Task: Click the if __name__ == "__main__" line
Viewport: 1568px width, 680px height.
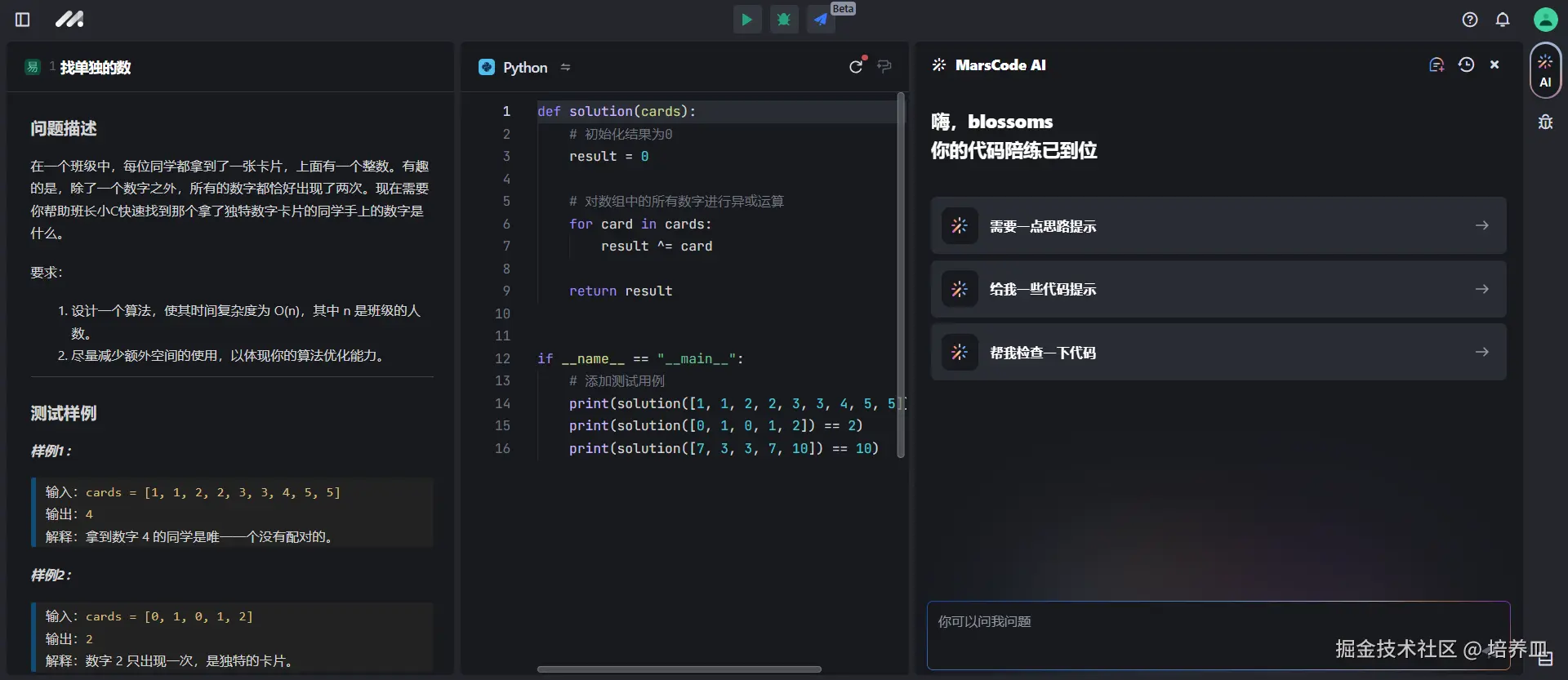Action: click(640, 358)
